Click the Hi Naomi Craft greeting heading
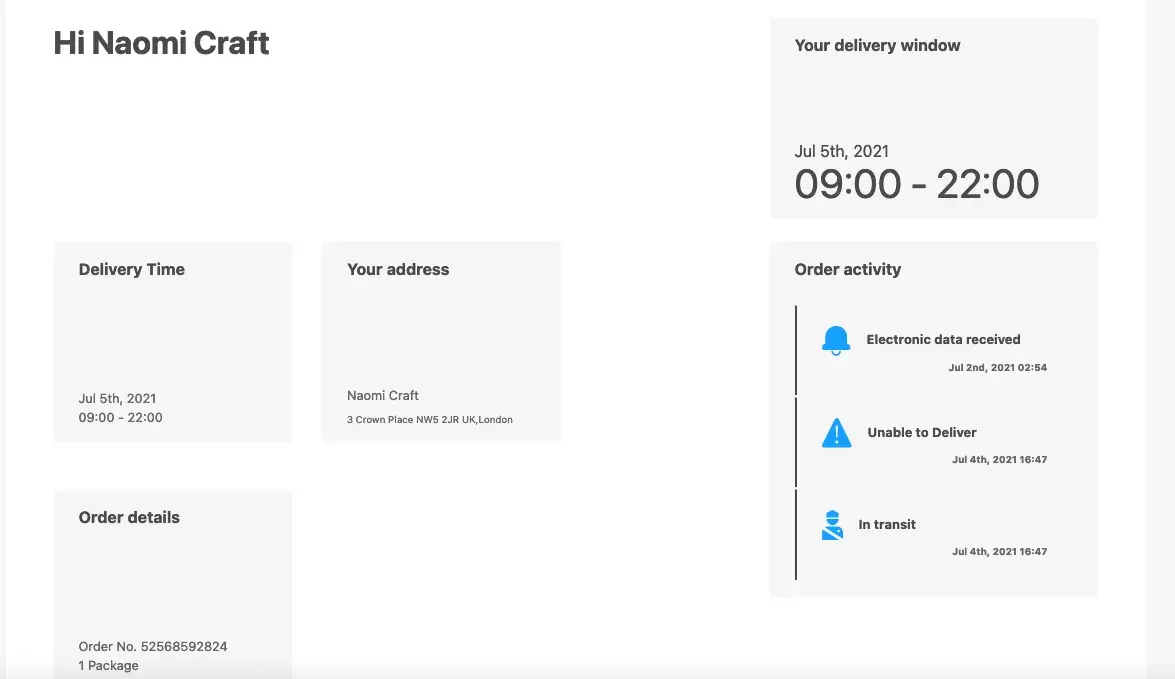Viewport: 1175px width, 679px height. [x=161, y=43]
